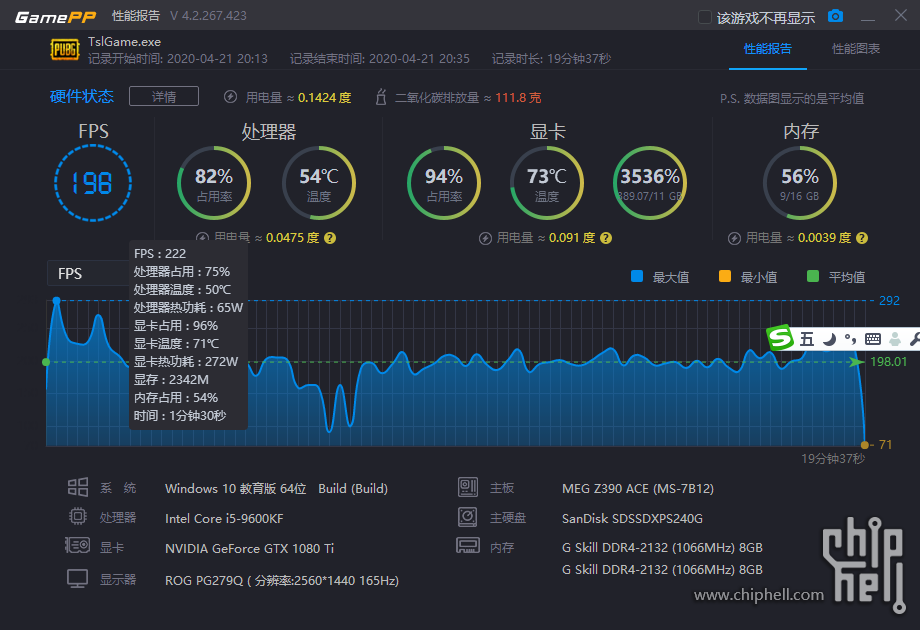
Task: Click the RAM memory module icon
Action: pos(468,546)
